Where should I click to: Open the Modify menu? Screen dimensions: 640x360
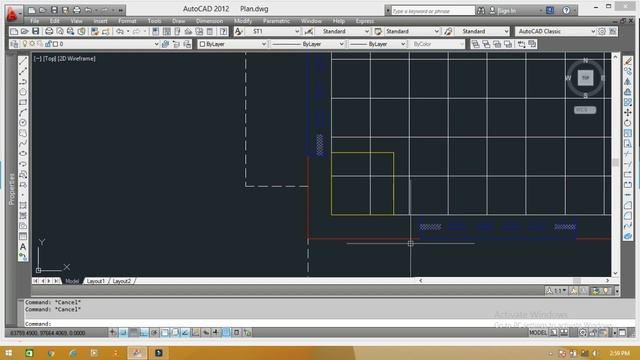243,21
